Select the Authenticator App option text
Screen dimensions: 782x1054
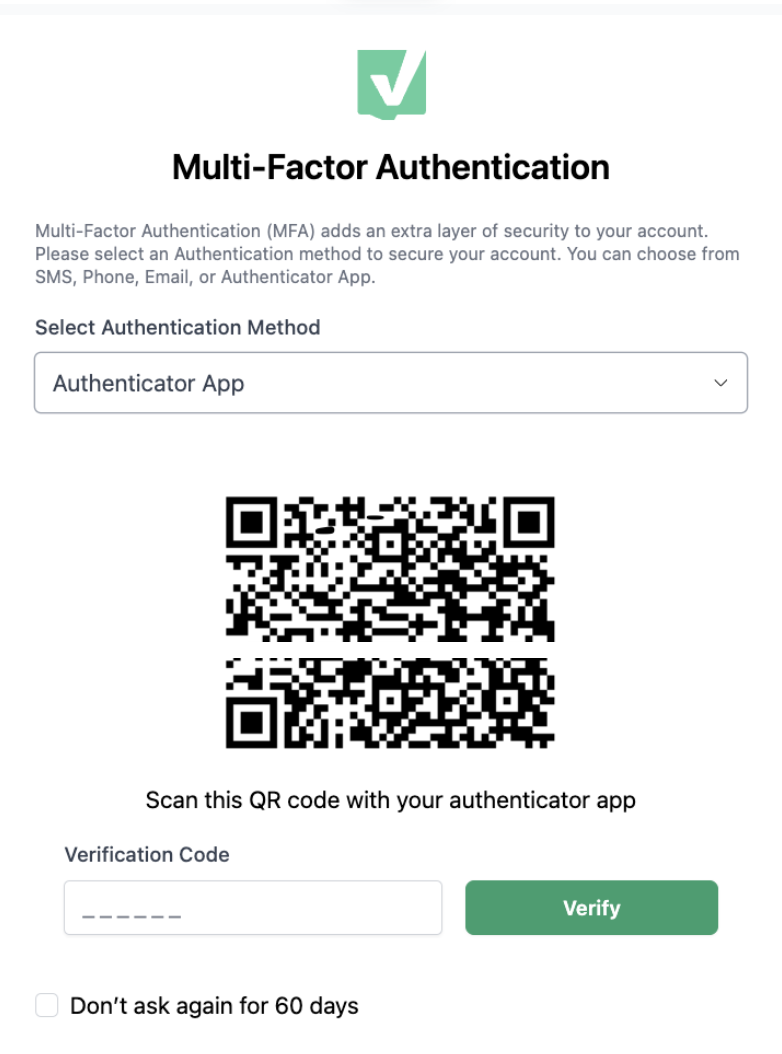point(148,383)
